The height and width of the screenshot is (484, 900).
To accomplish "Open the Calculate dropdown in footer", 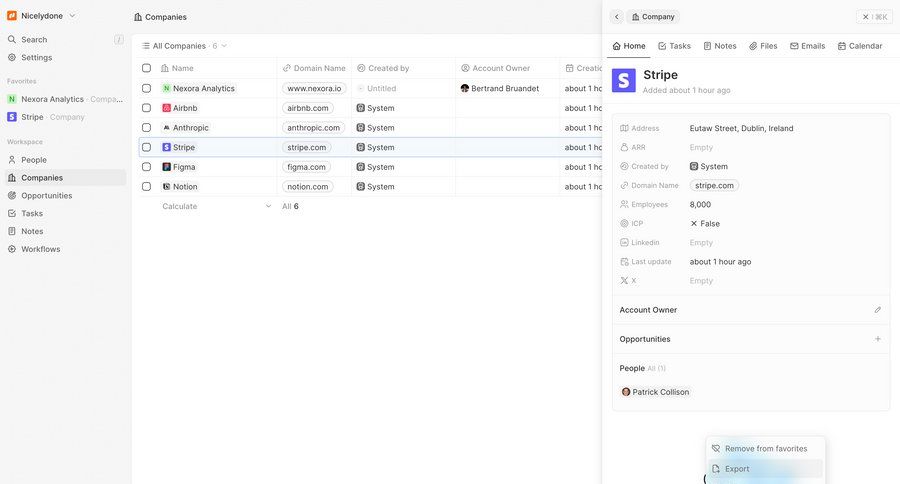I will 216,206.
